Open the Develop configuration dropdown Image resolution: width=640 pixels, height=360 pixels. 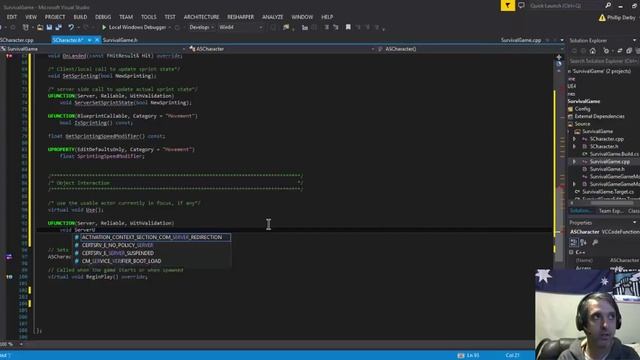202,27
